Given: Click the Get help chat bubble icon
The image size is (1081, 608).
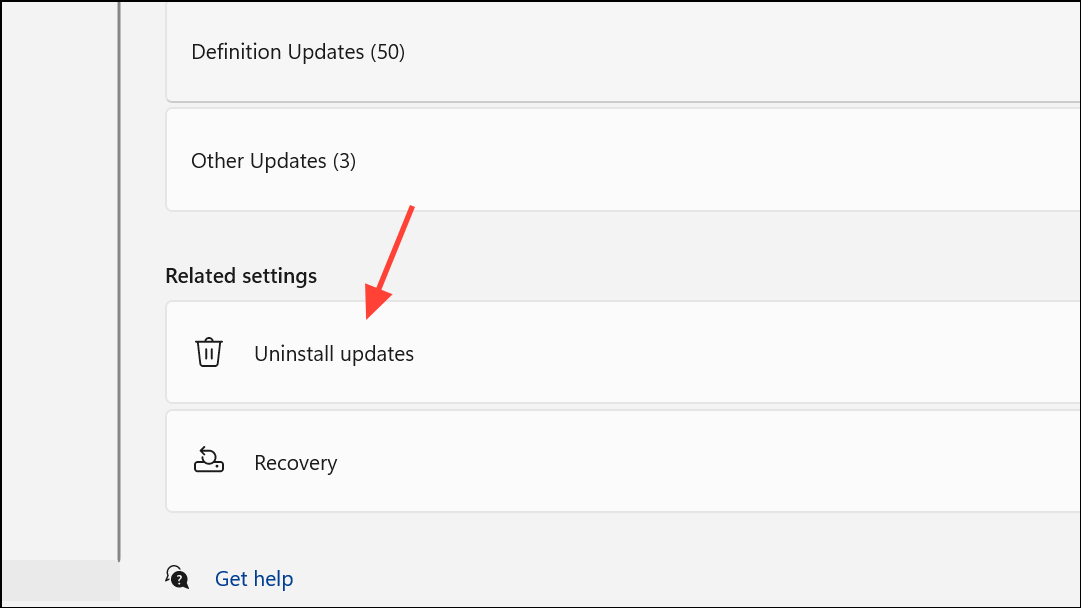Looking at the screenshot, I should coord(177,577).
